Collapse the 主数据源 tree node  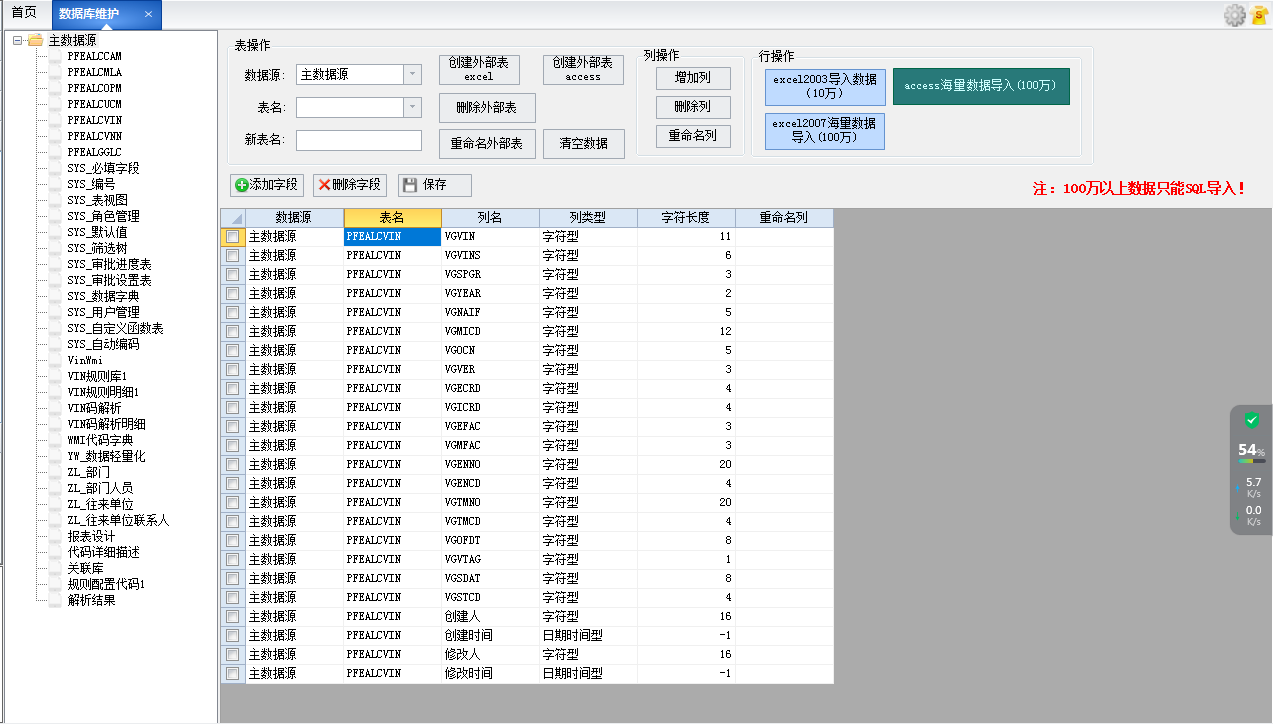click(x=18, y=41)
